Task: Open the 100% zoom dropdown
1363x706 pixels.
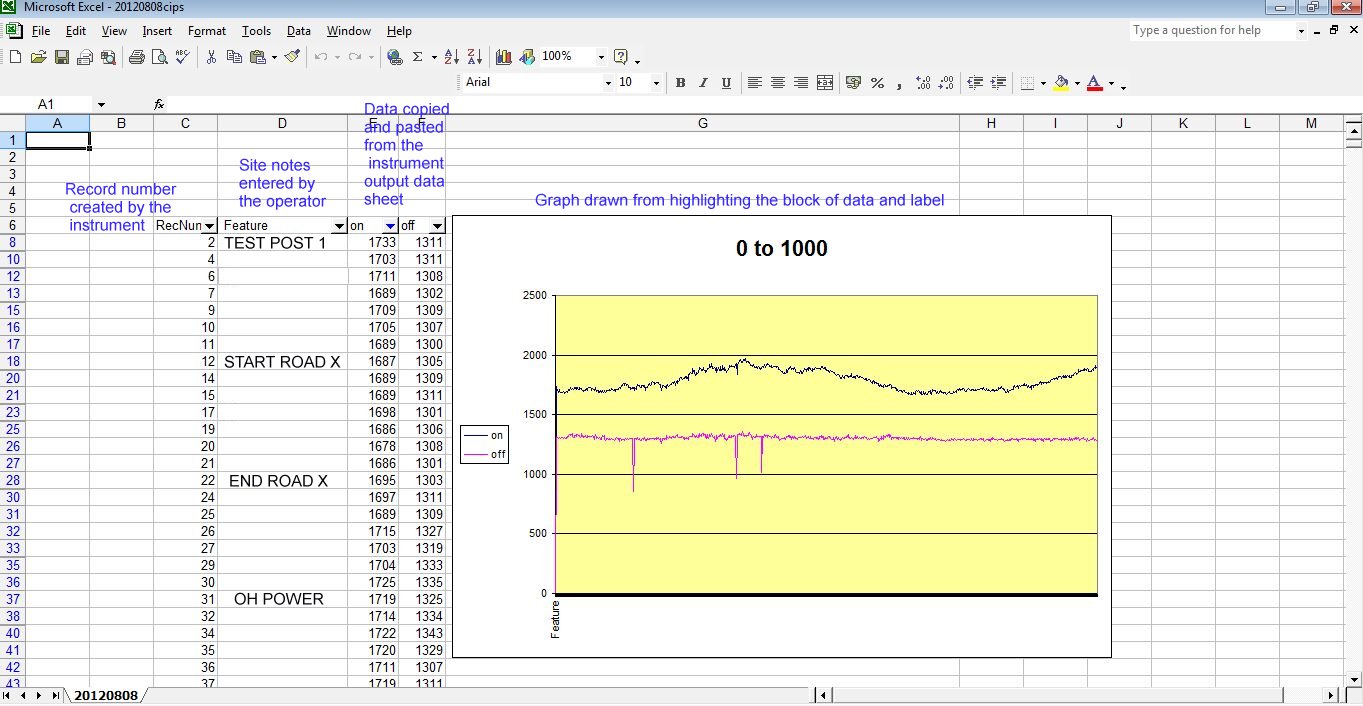Action: tap(601, 57)
